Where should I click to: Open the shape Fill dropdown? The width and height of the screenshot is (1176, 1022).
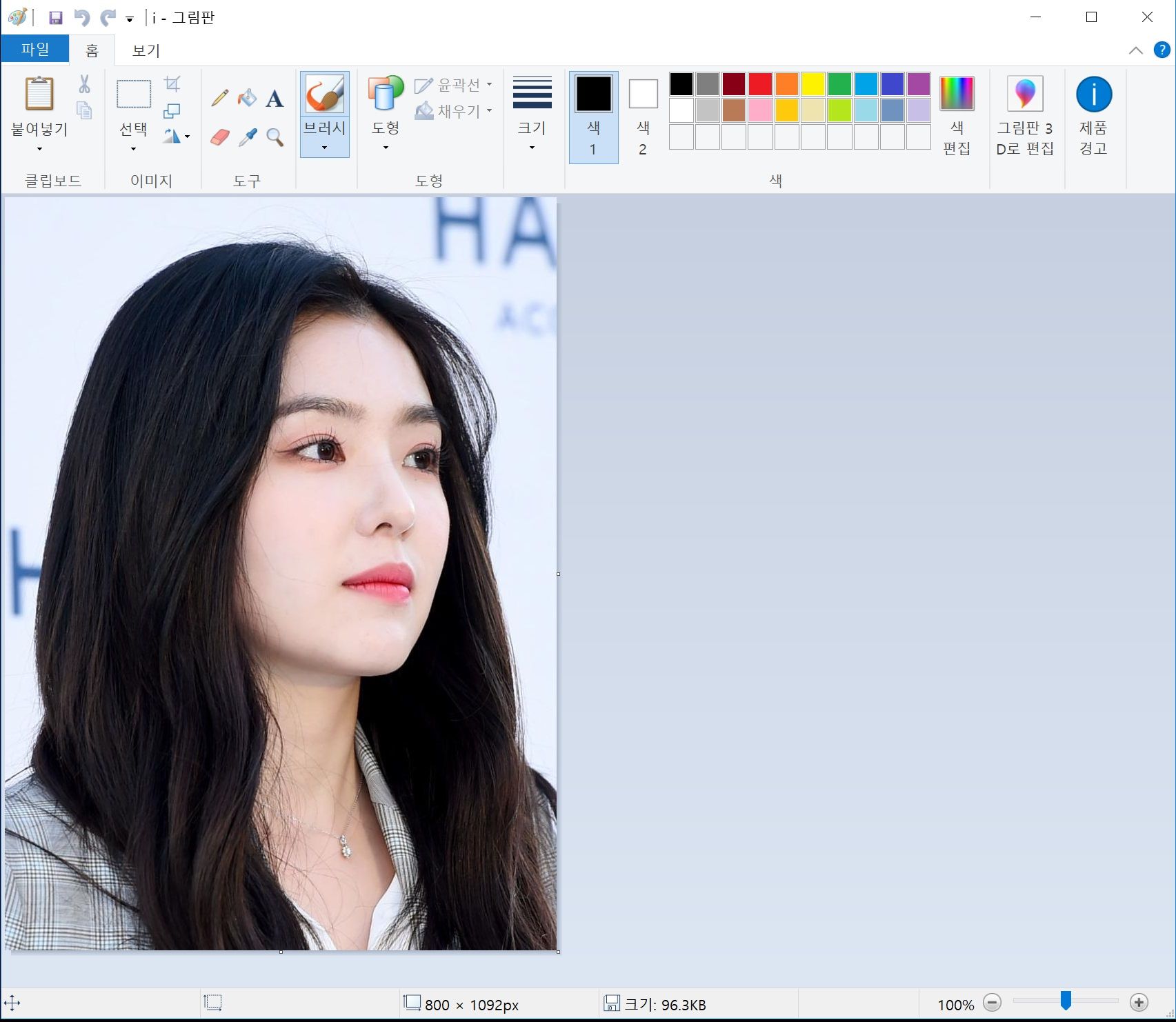[x=453, y=110]
